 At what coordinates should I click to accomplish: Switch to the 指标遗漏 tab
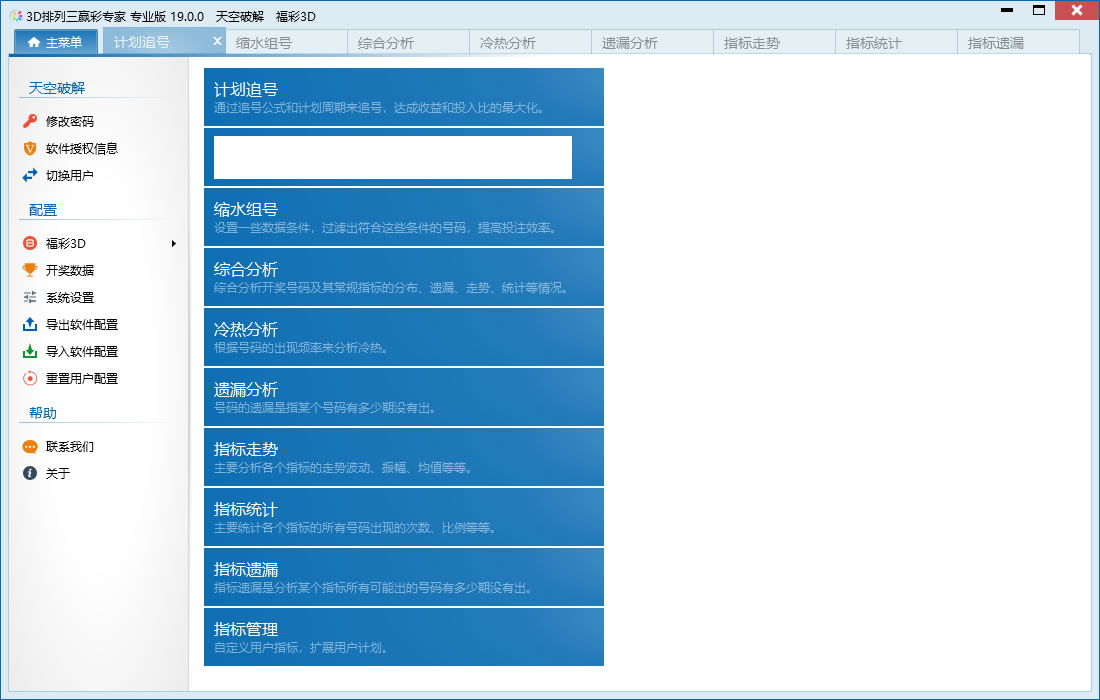[x=1018, y=42]
